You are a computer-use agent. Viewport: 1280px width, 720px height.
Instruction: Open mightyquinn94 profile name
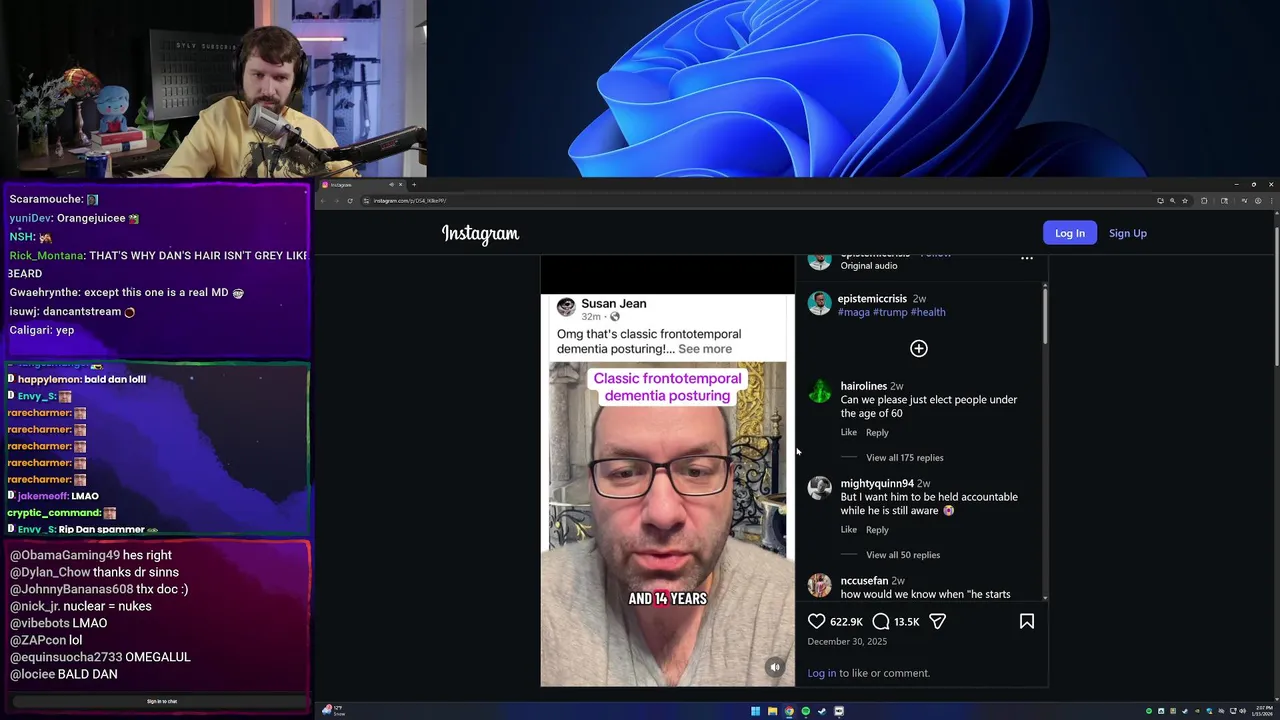tap(877, 483)
